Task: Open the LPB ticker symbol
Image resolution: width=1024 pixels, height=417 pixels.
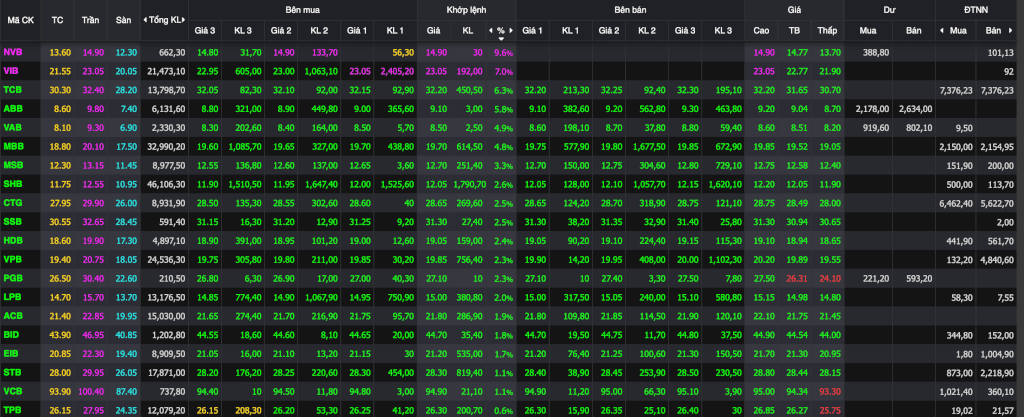Action: [12, 297]
